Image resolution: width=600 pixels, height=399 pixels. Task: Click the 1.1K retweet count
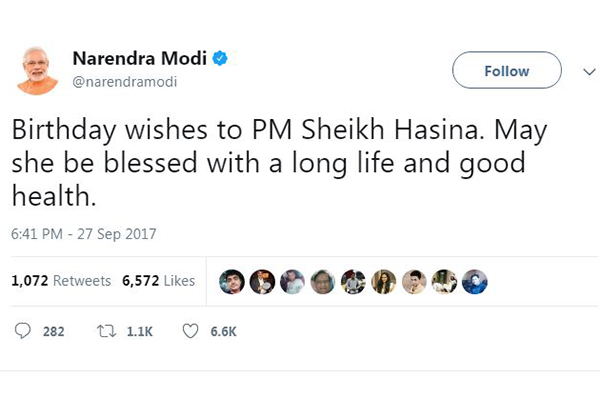tap(140, 332)
